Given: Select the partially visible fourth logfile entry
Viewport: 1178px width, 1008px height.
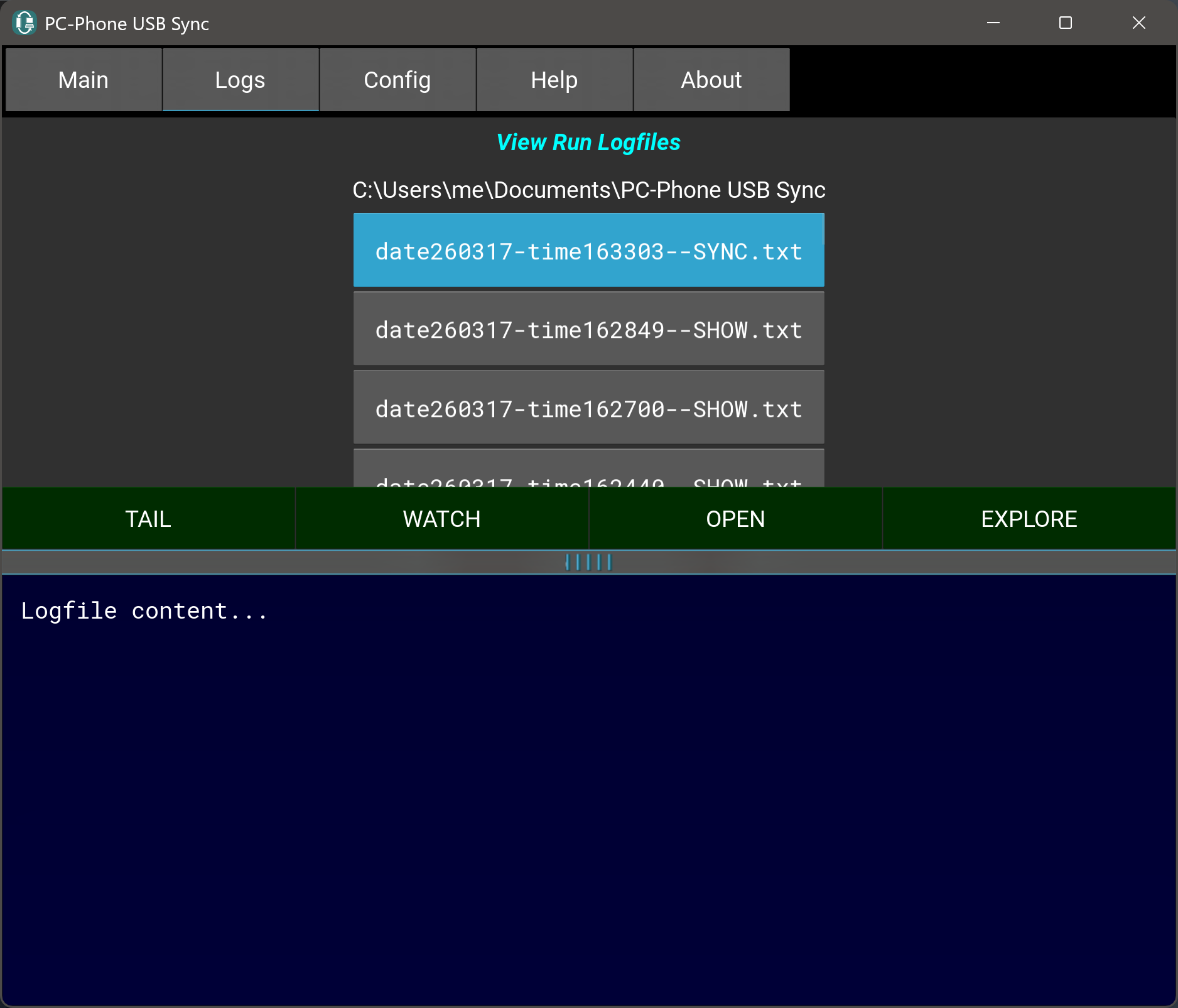Looking at the screenshot, I should [588, 471].
